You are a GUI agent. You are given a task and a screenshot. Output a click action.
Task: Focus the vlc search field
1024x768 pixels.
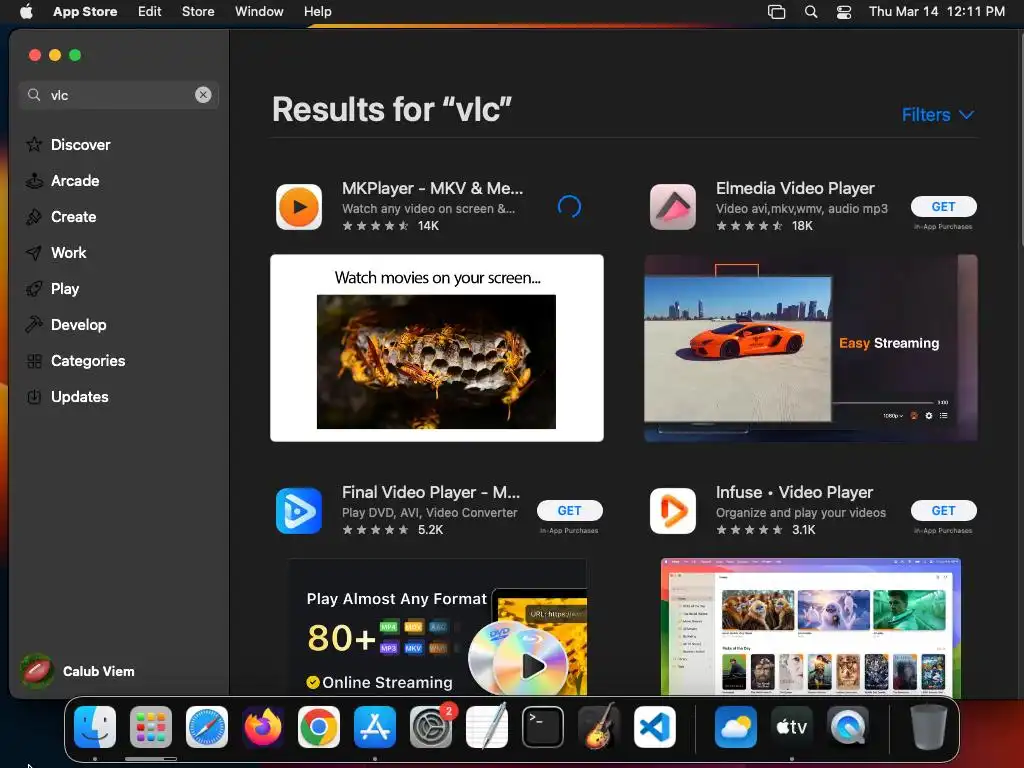[x=119, y=95]
